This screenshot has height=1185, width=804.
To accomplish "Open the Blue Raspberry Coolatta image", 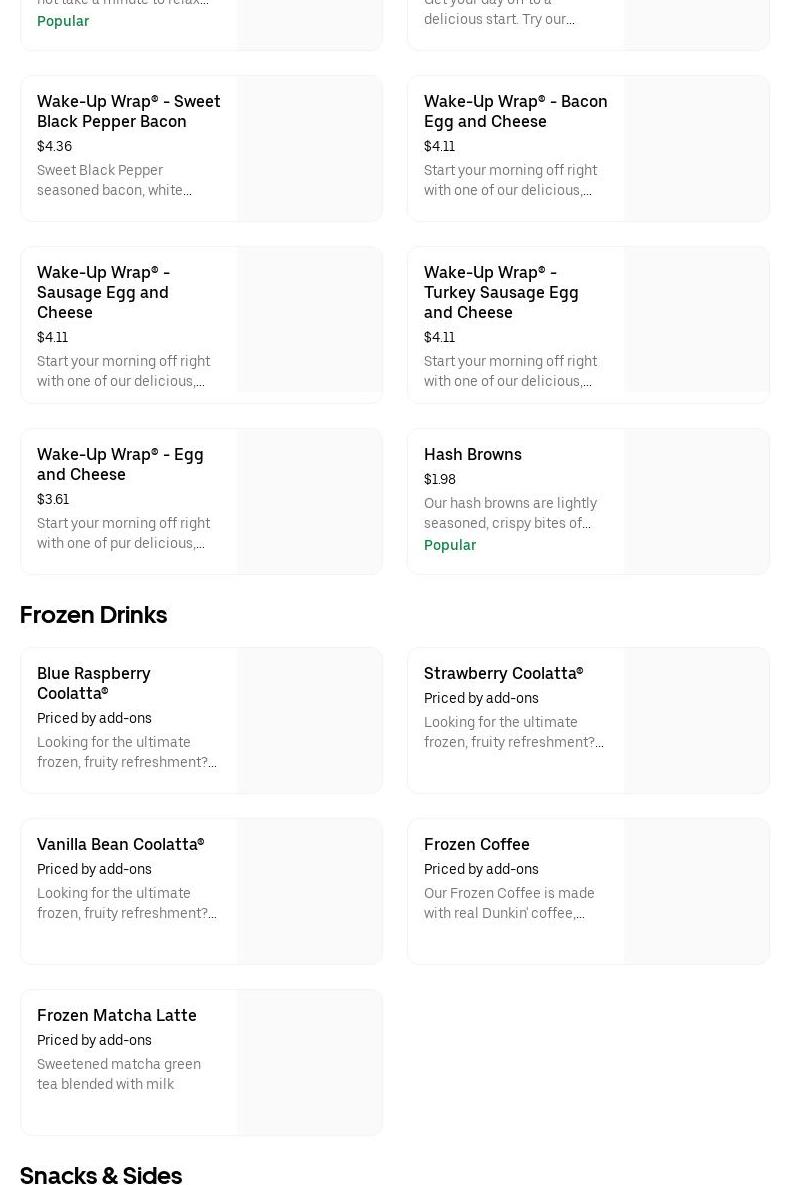I will pyautogui.click(x=309, y=721).
